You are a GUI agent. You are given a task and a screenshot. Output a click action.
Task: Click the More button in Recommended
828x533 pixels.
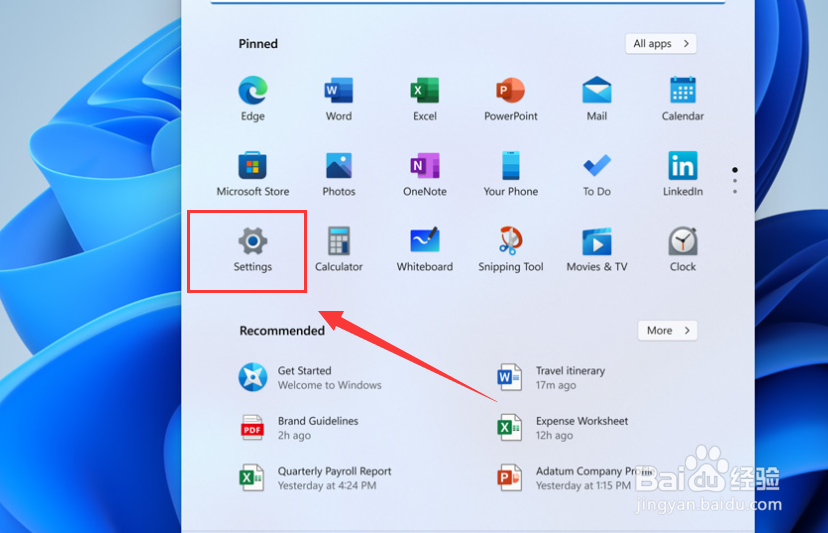point(667,331)
